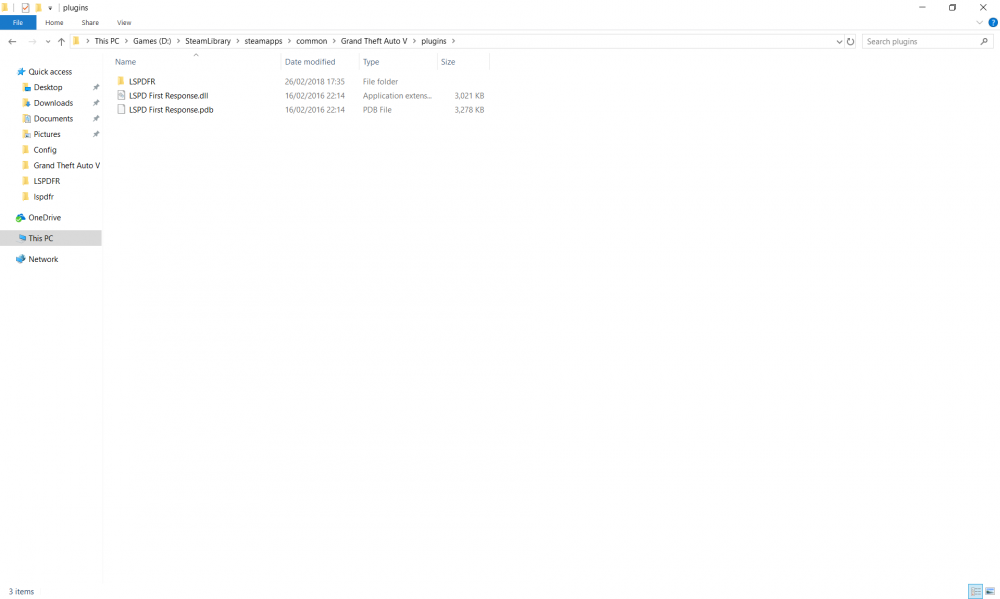Viewport: 1000px width, 599px height.
Task: Open Config folder in the navigation pane
Action: (45, 150)
